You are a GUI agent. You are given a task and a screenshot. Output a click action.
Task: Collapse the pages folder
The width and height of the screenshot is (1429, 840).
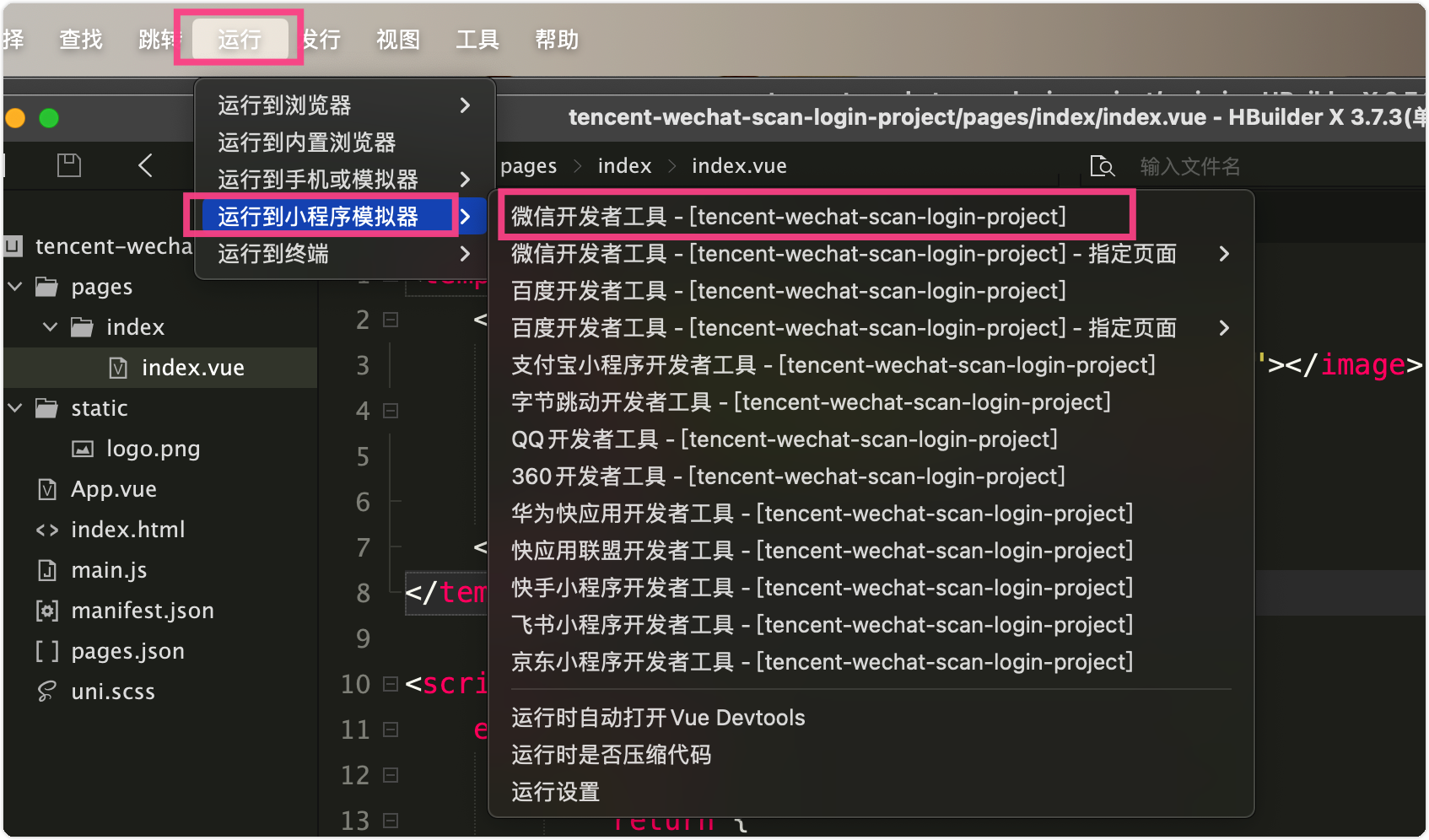tap(15, 287)
